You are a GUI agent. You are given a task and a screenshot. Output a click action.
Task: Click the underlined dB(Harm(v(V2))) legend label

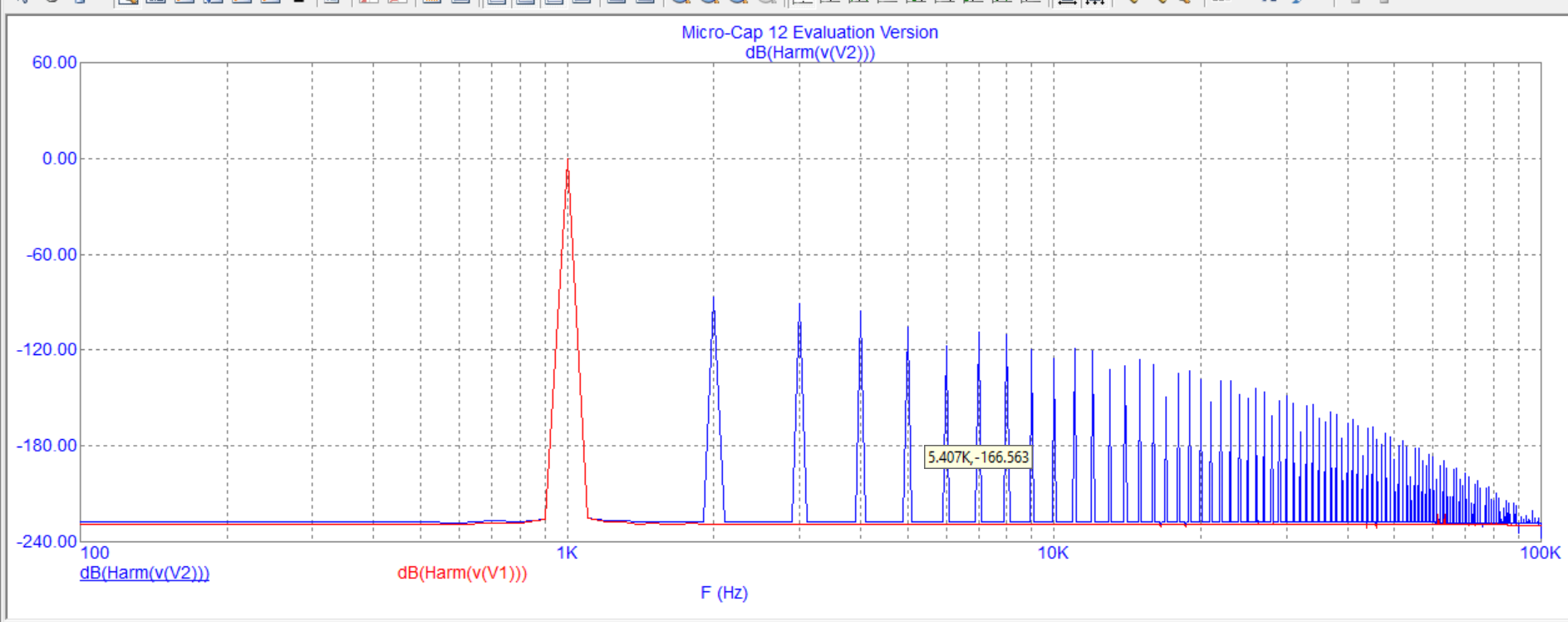[145, 573]
